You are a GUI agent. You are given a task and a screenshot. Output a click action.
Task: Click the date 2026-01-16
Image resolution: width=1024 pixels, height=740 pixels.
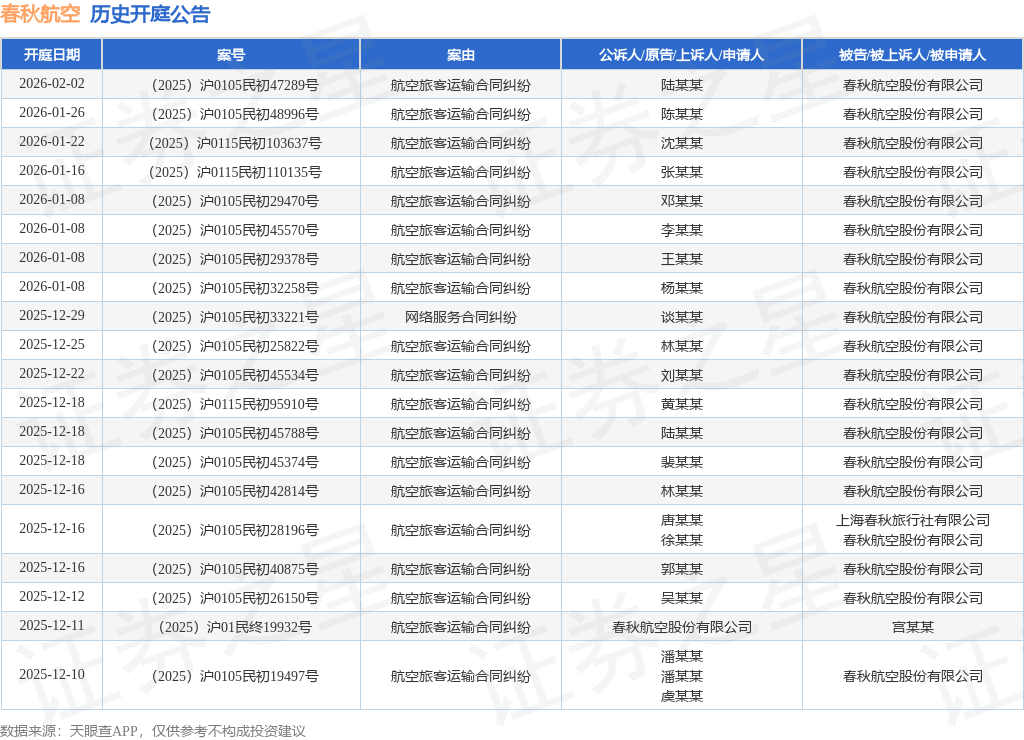pyautogui.click(x=52, y=170)
